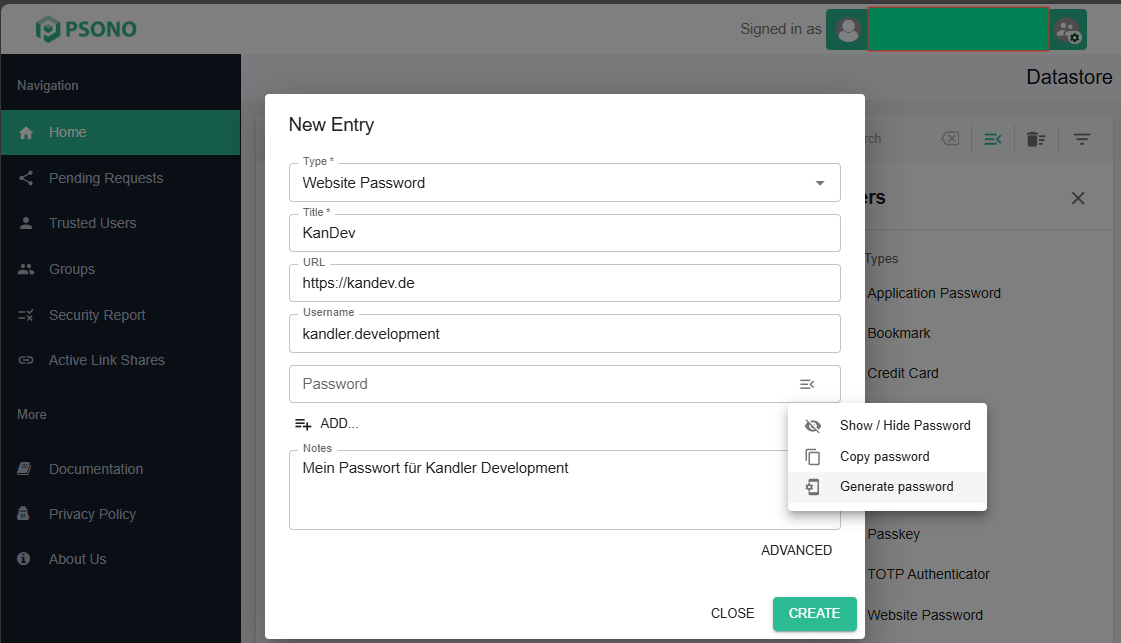Go to Trusted Users page

pos(92,223)
